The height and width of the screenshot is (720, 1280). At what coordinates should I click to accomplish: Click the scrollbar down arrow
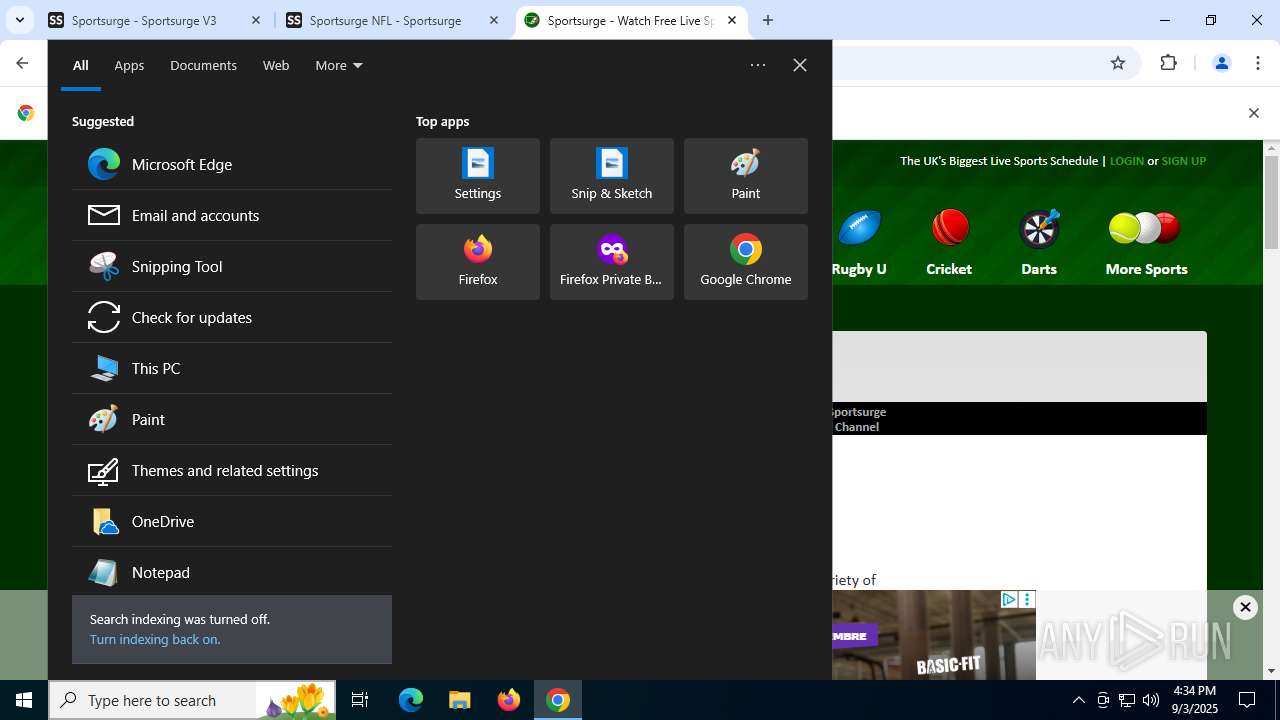(x=1271, y=671)
